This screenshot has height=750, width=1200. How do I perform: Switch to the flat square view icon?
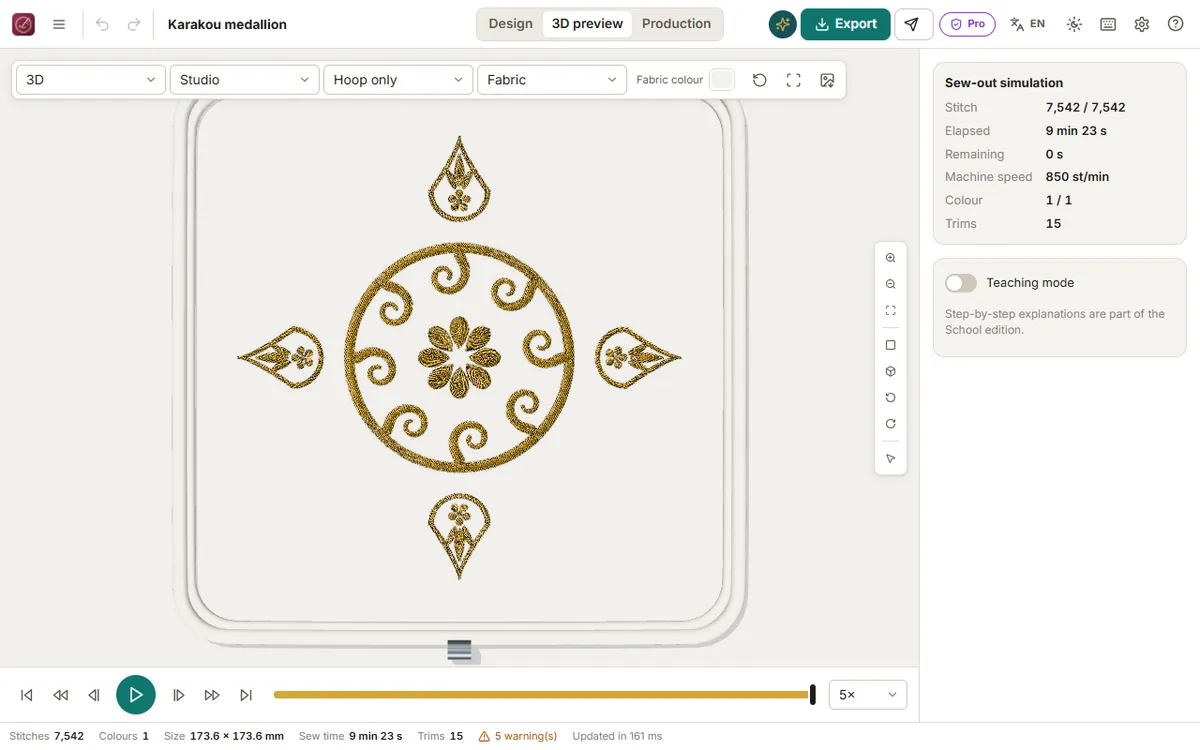click(x=891, y=345)
